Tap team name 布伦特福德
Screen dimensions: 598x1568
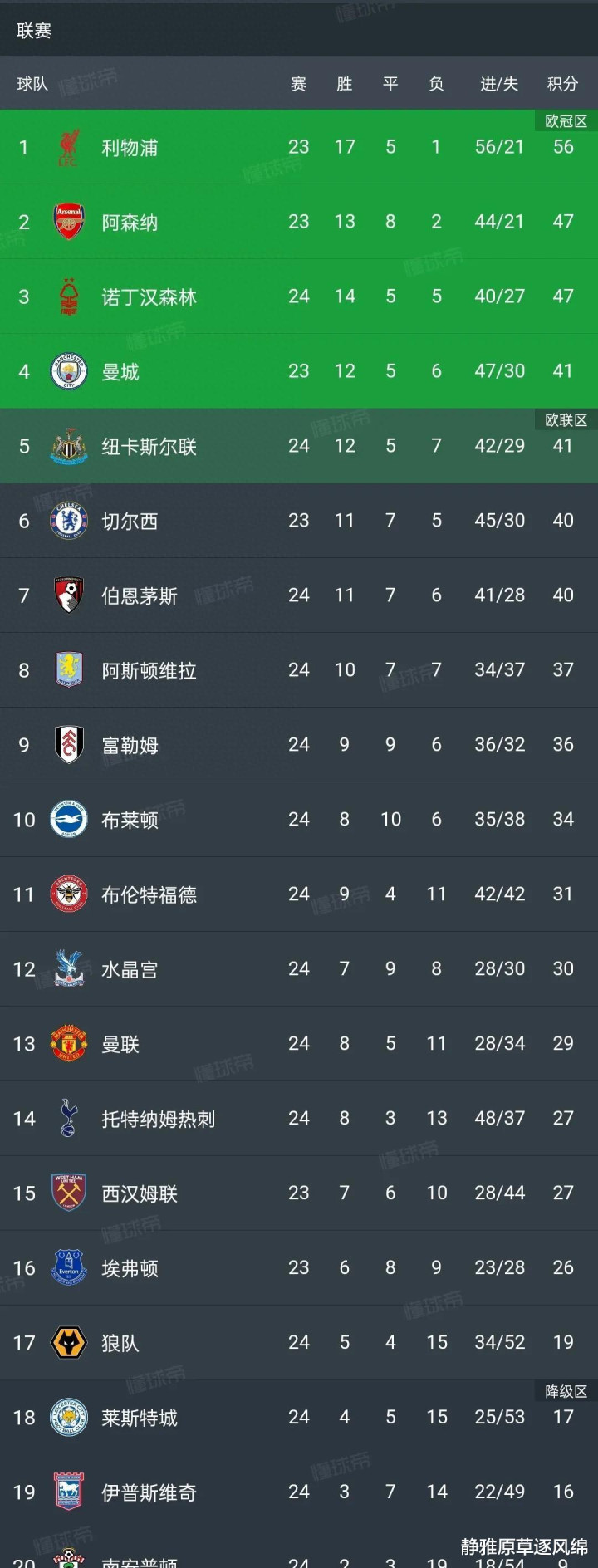(x=149, y=894)
